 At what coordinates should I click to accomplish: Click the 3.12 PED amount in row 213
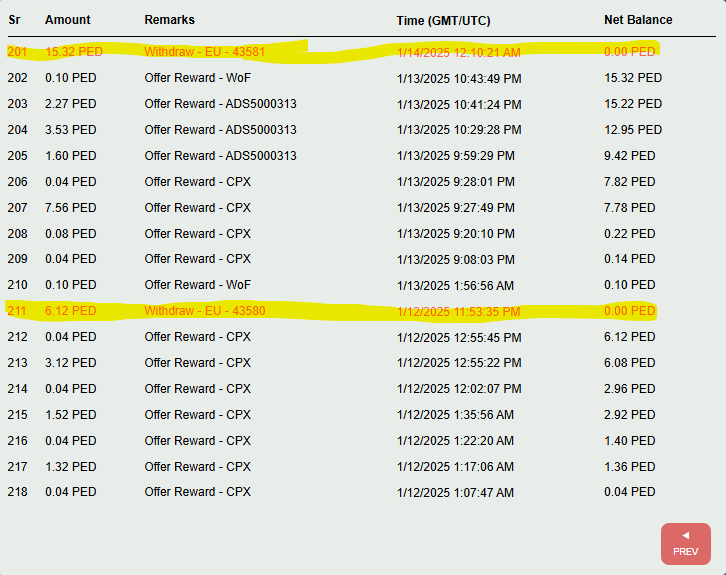(x=70, y=362)
